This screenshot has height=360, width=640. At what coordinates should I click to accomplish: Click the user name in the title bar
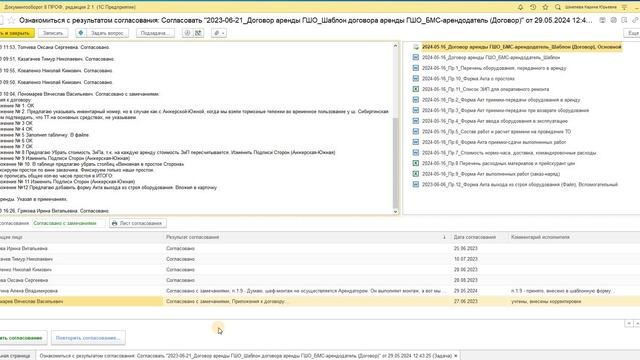click(x=591, y=7)
